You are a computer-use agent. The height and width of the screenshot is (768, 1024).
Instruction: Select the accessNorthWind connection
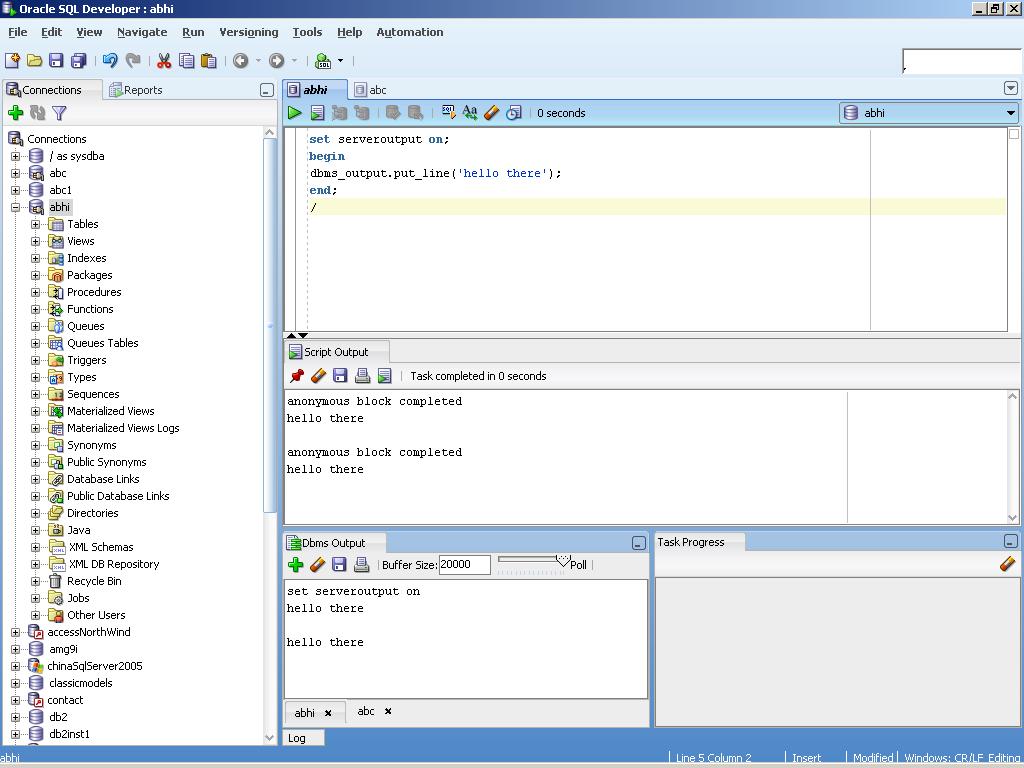coord(89,632)
